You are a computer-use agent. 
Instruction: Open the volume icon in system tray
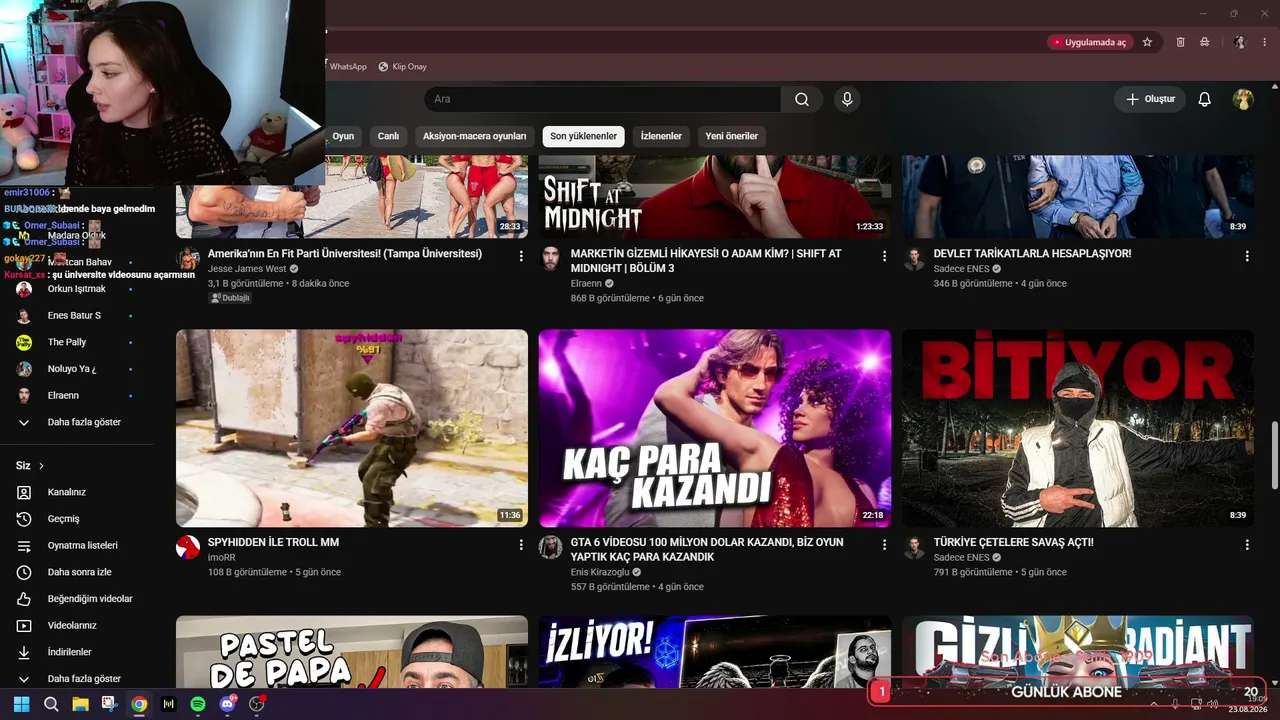pos(1213,704)
